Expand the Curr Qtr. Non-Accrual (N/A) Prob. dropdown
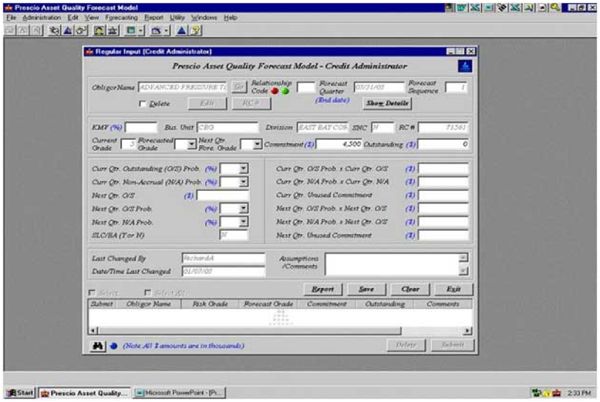The width and height of the screenshot is (600, 402). (243, 182)
